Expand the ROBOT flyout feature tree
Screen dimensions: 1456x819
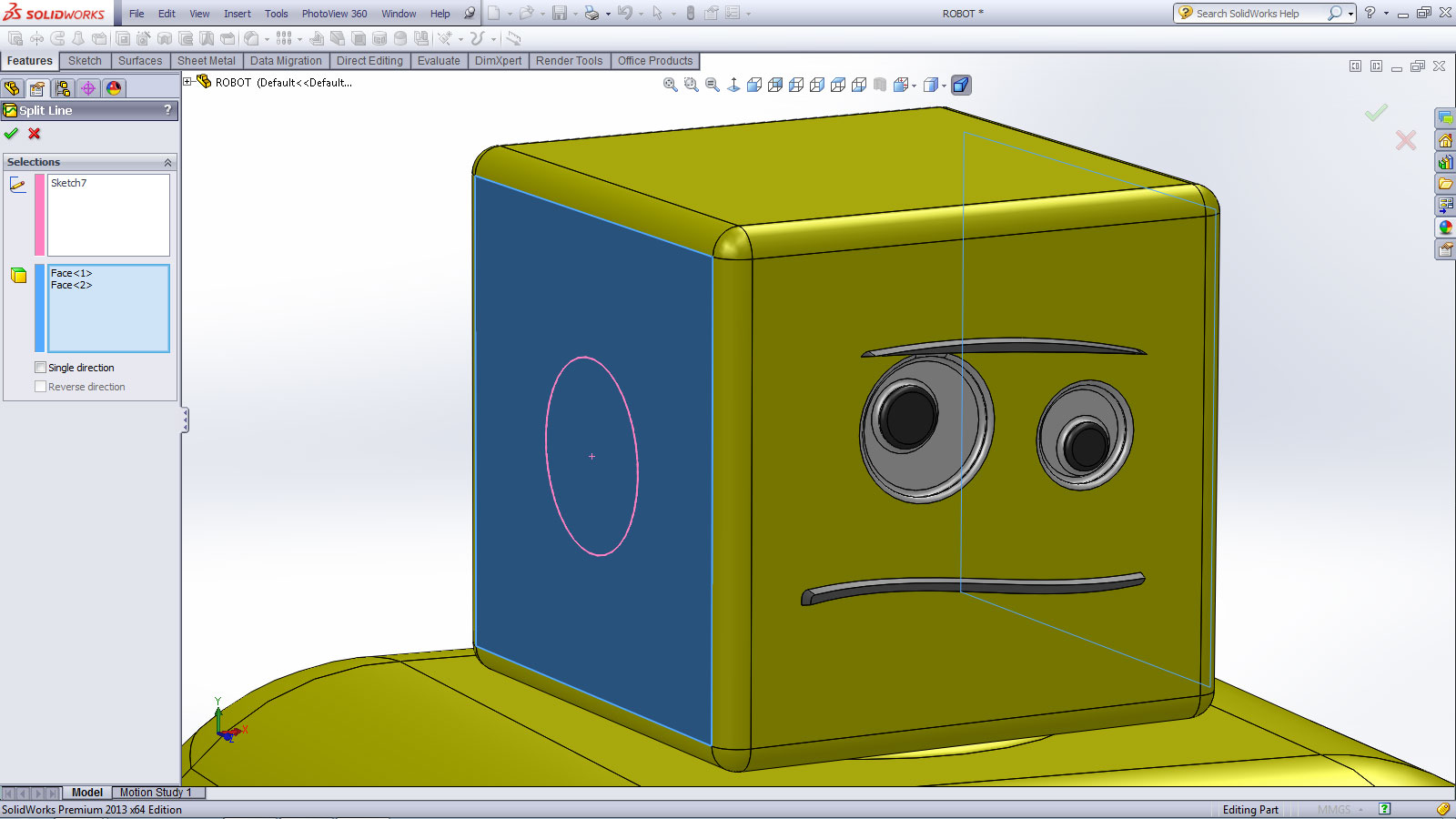click(187, 82)
